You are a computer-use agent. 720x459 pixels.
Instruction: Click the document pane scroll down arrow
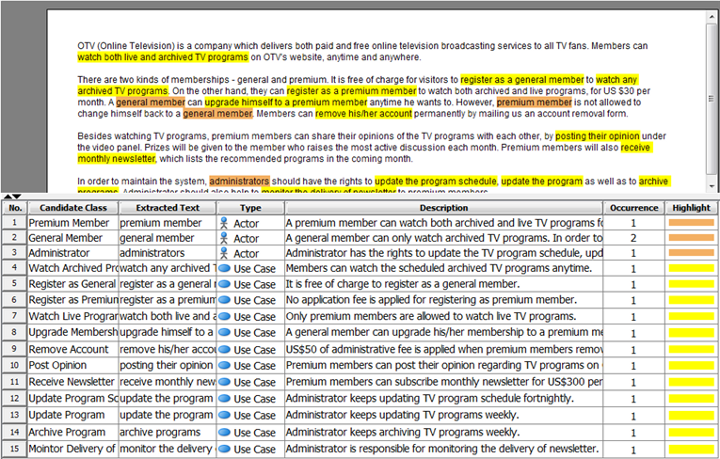pyautogui.click(x=712, y=186)
